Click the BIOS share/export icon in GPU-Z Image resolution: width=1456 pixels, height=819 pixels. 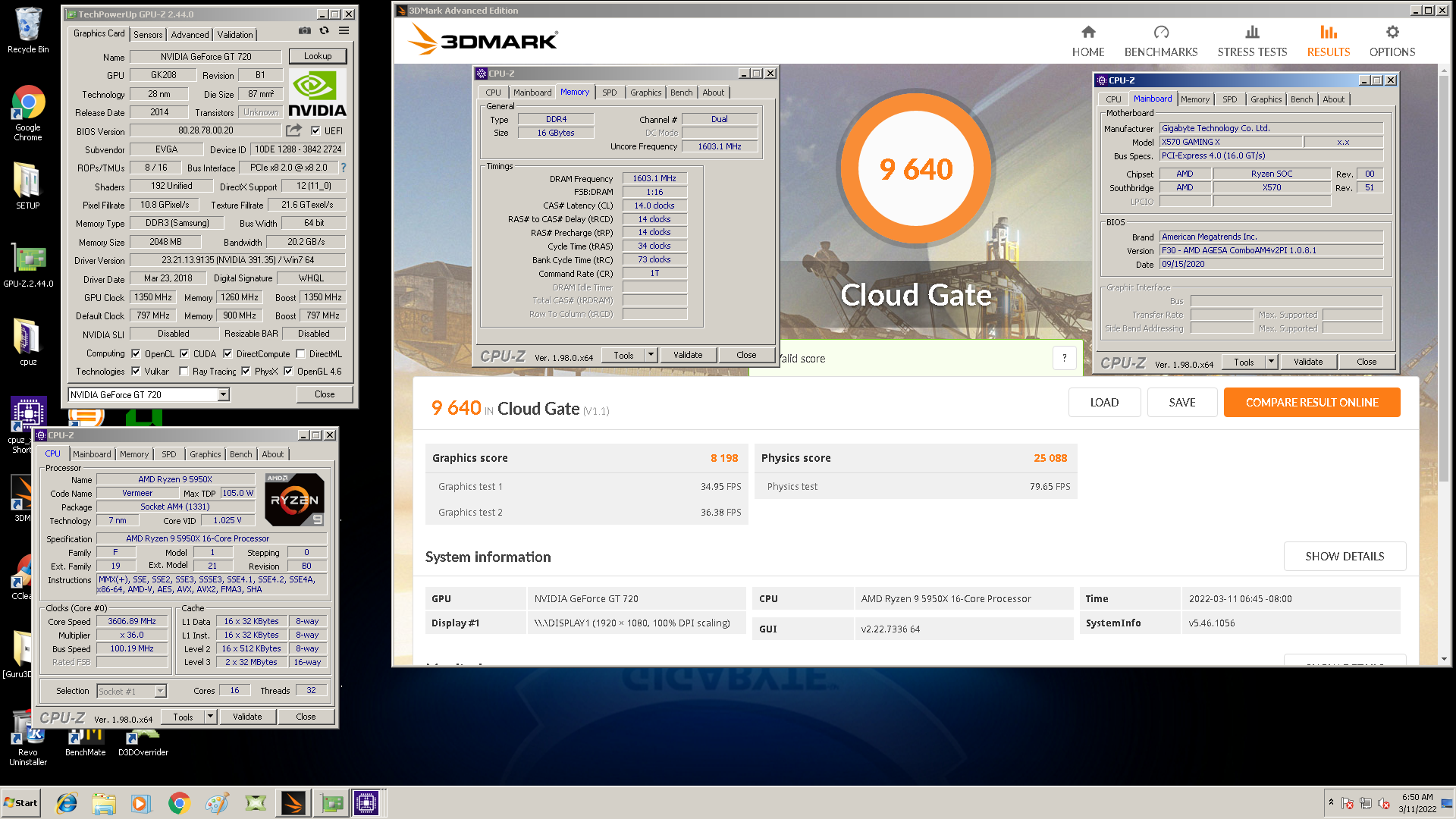pos(294,130)
